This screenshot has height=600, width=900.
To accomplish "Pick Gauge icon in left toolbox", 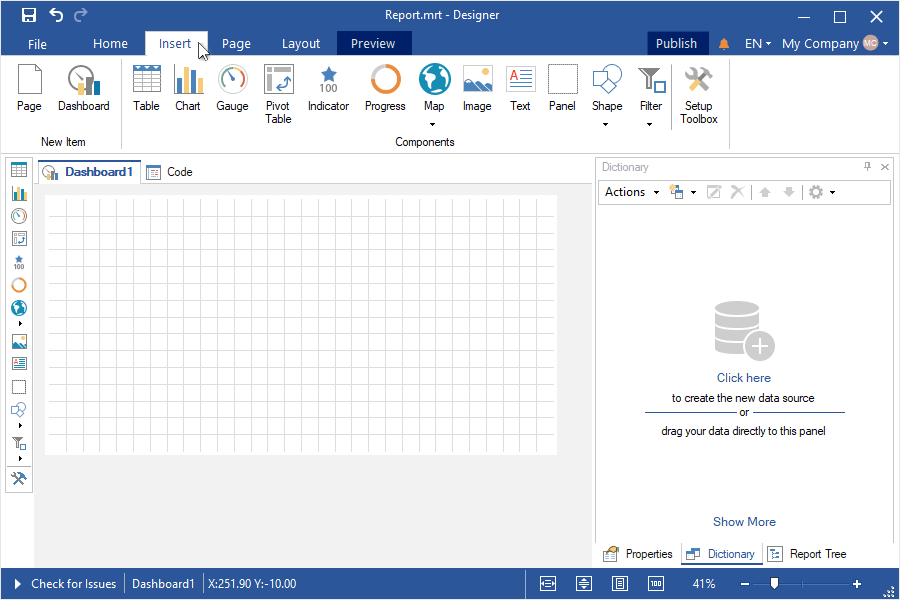I will pyautogui.click(x=19, y=216).
